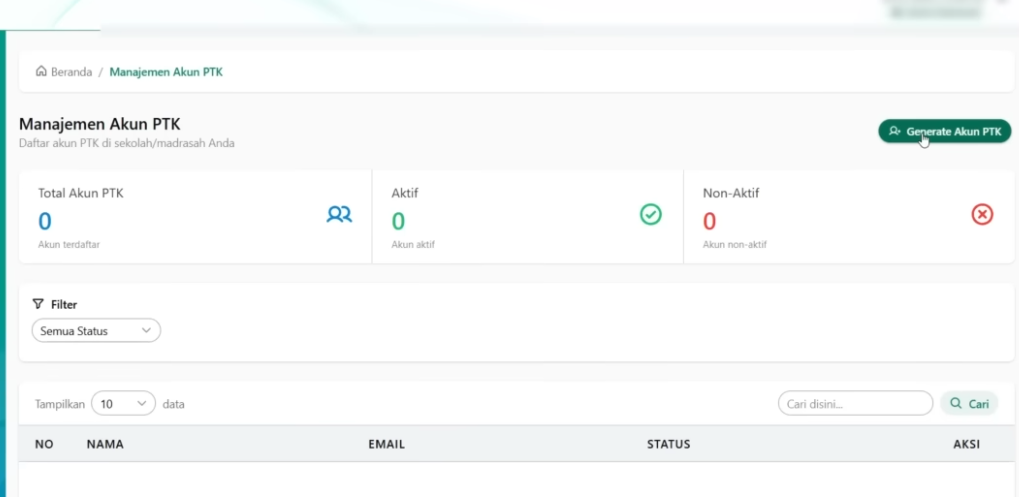Screen dimensions: 1019x497
Task: Click the AKSI column header
Action: [x=966, y=444]
